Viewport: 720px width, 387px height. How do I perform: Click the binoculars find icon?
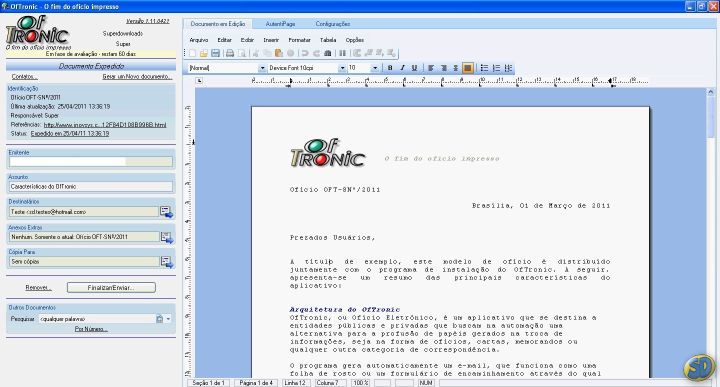pos(327,53)
